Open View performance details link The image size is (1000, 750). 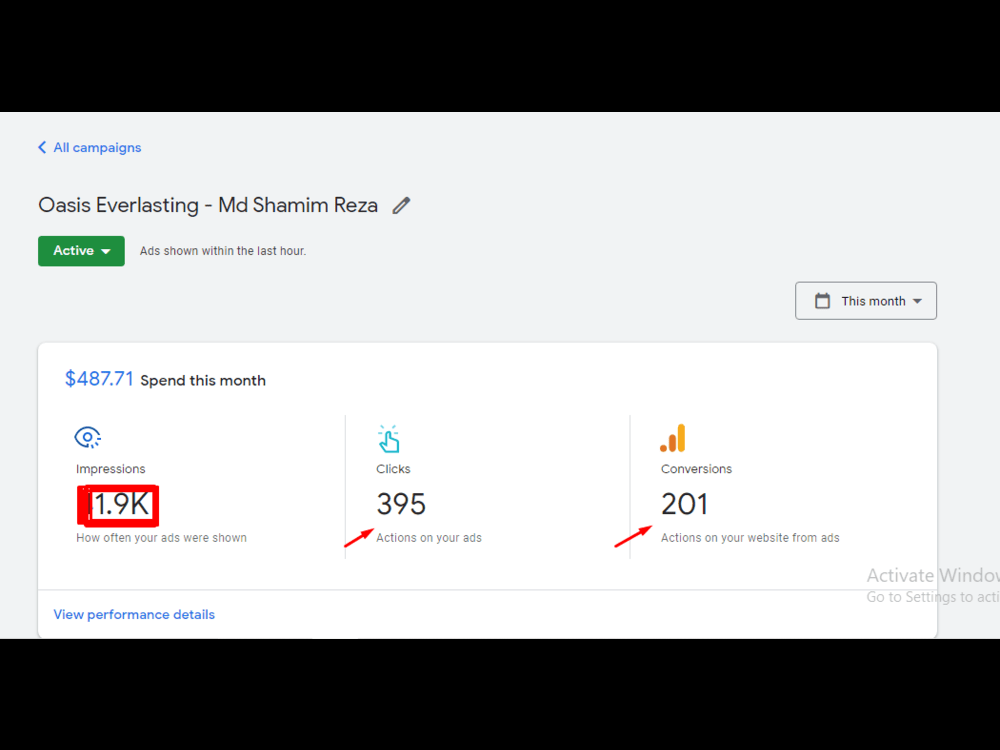point(134,614)
